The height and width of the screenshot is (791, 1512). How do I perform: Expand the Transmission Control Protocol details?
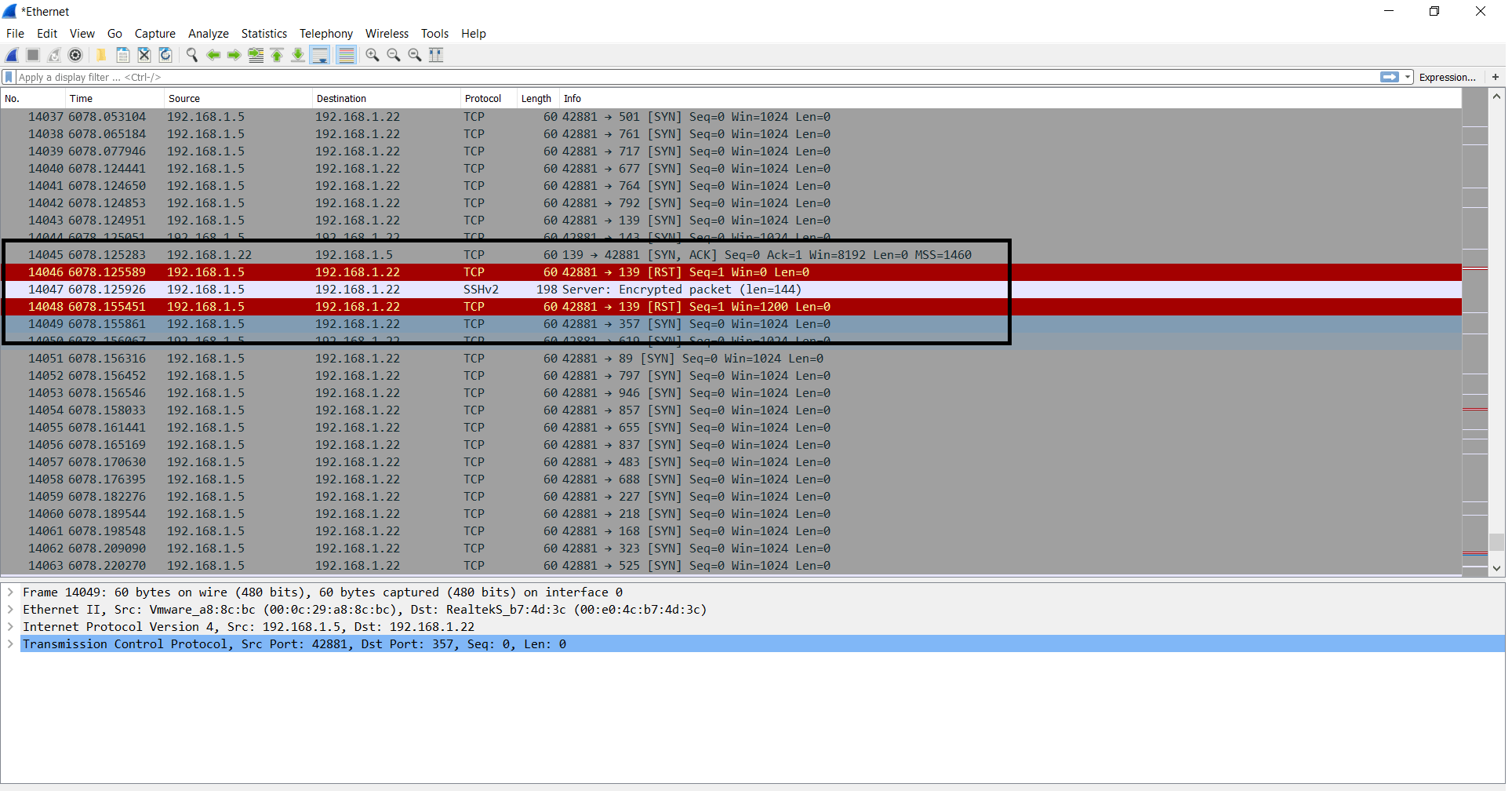click(10, 643)
